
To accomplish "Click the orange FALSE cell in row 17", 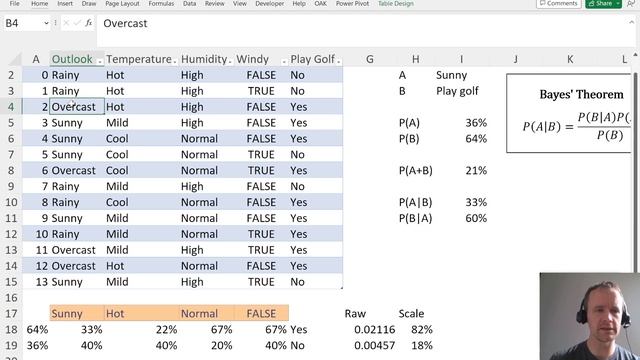I will point(261,313).
